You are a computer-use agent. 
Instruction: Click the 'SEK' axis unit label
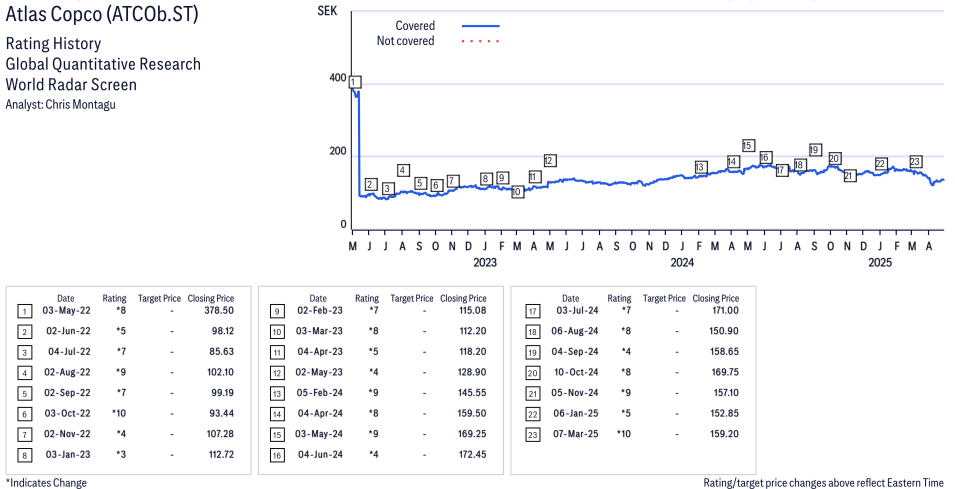pos(327,11)
